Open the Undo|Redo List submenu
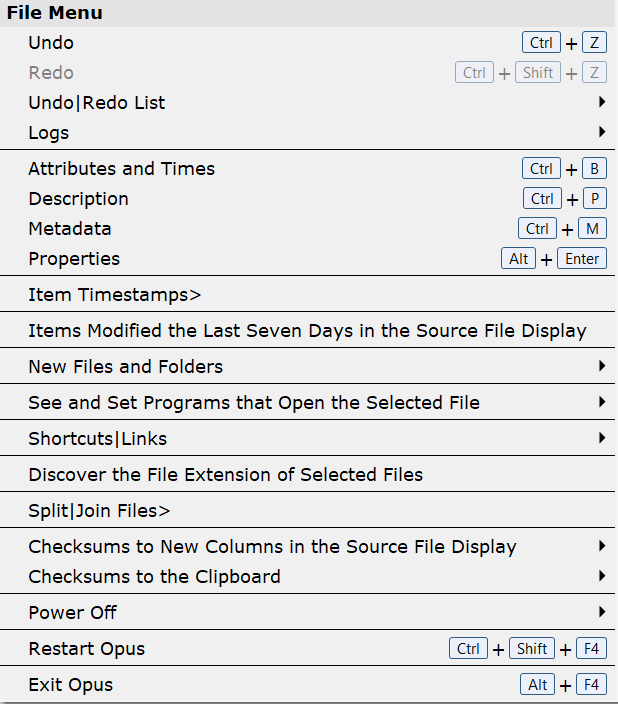The image size is (618, 704). (97, 103)
